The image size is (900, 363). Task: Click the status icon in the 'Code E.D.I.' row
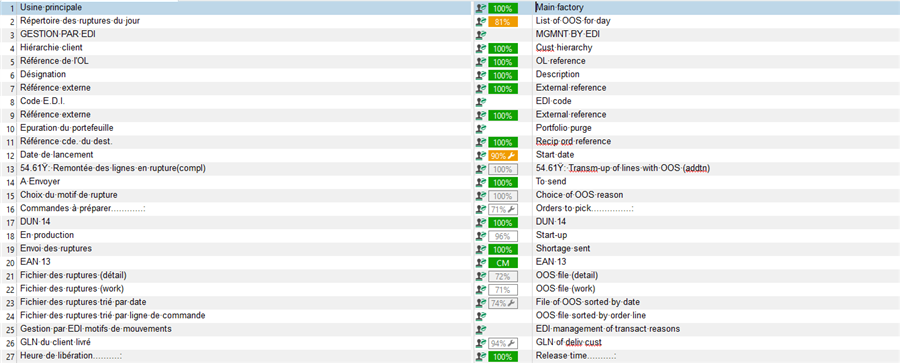click(x=481, y=102)
